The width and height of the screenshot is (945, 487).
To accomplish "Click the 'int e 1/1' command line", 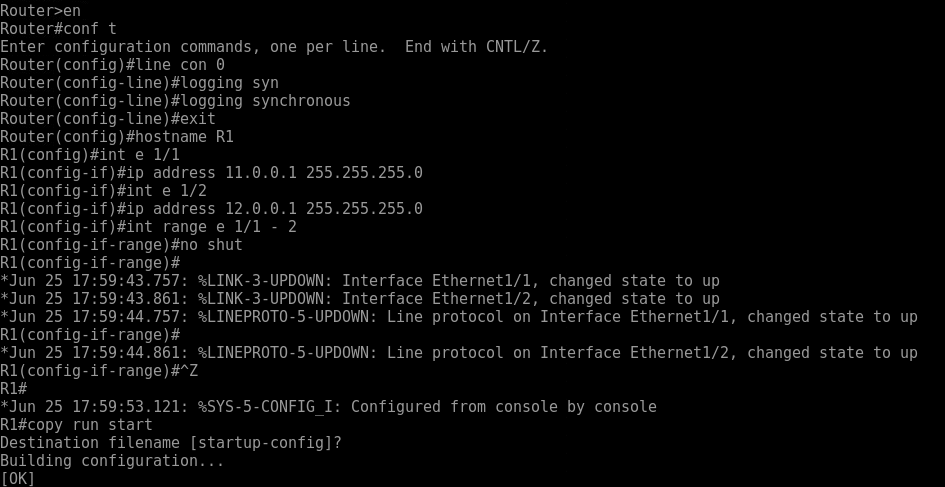I will tap(90, 155).
